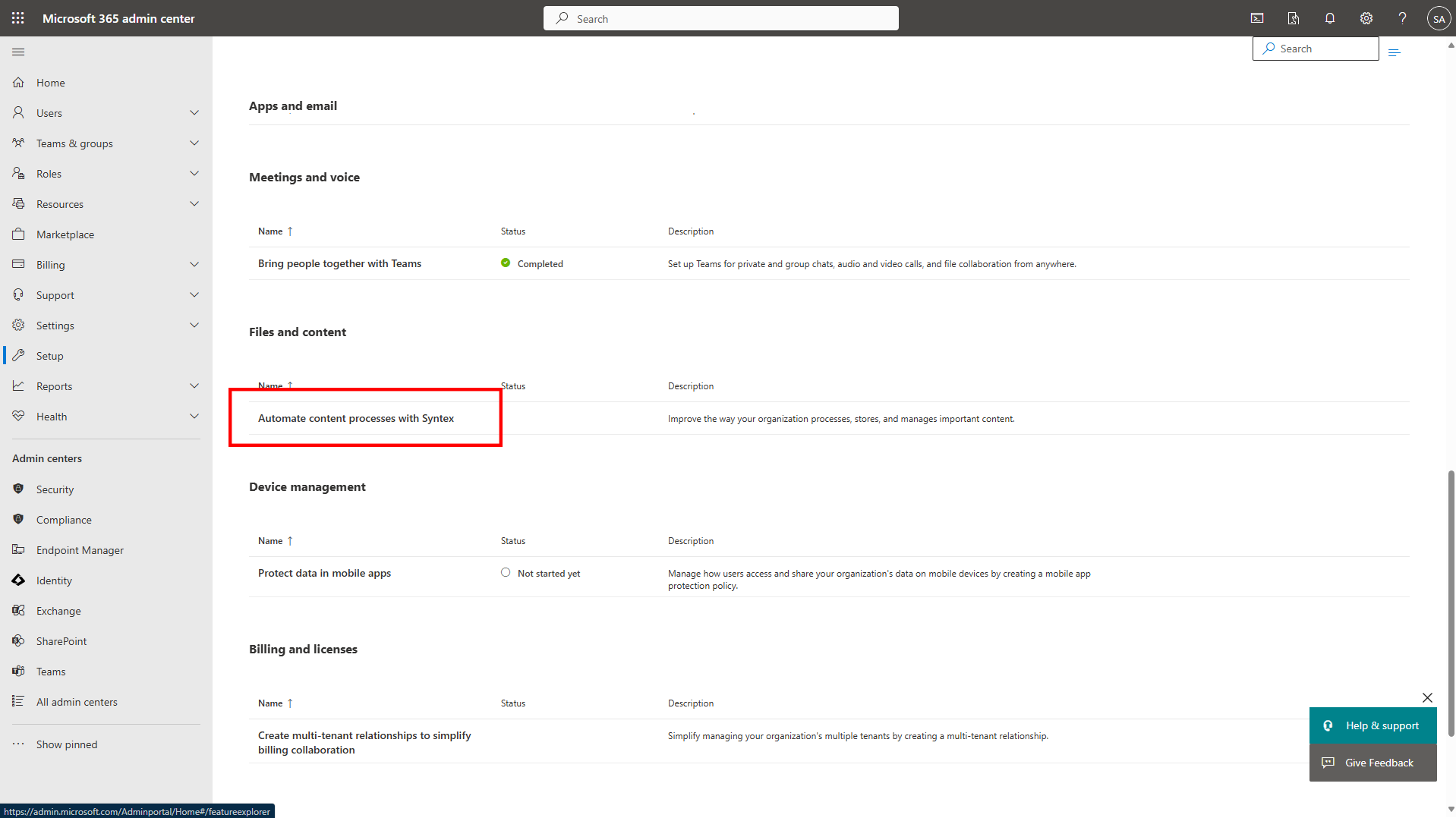Open the admin center settings gear
The width and height of the screenshot is (1456, 818).
1366,17
